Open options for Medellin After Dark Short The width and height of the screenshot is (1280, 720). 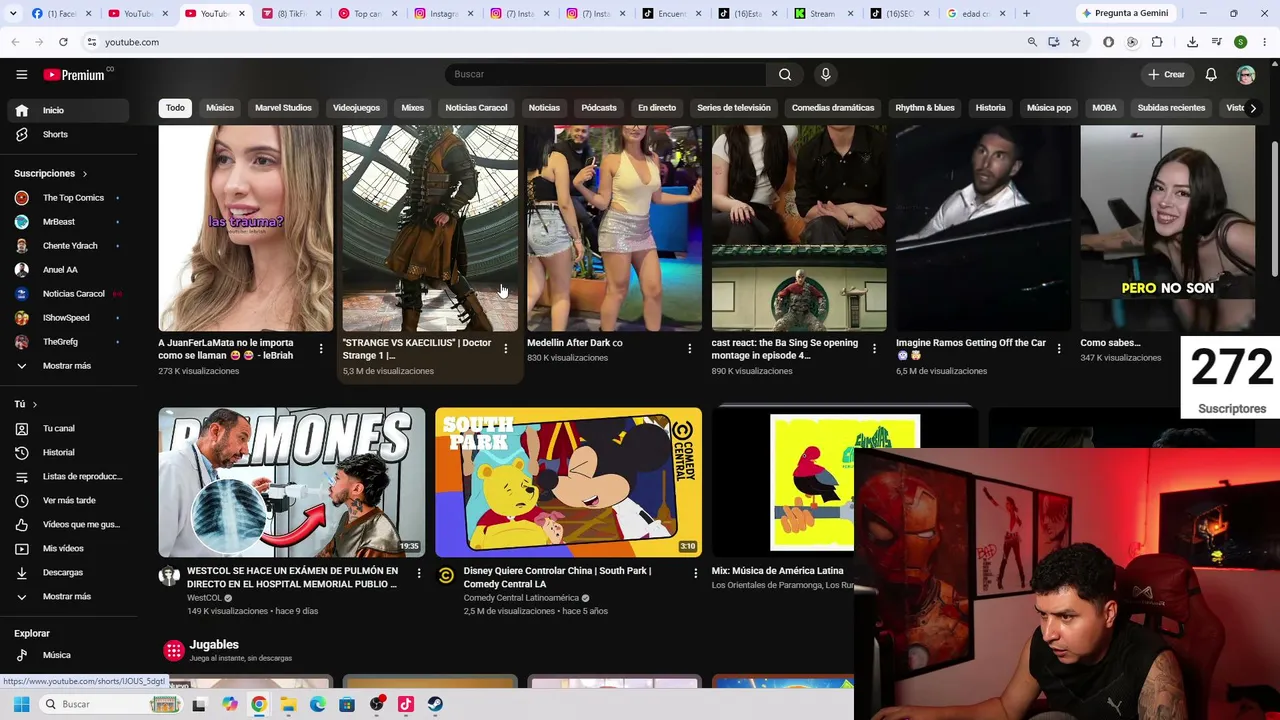(689, 349)
